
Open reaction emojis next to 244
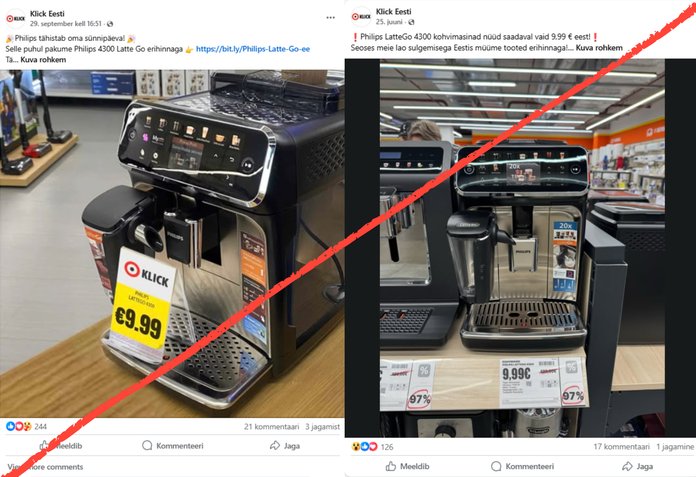click(19, 426)
